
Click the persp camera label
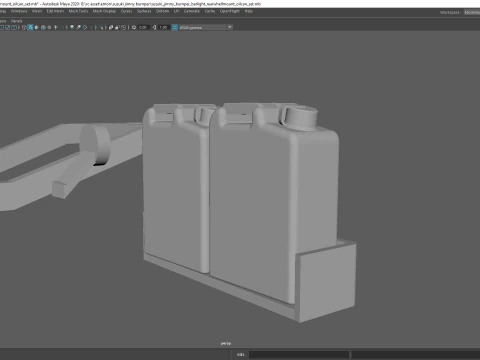[x=226, y=343]
